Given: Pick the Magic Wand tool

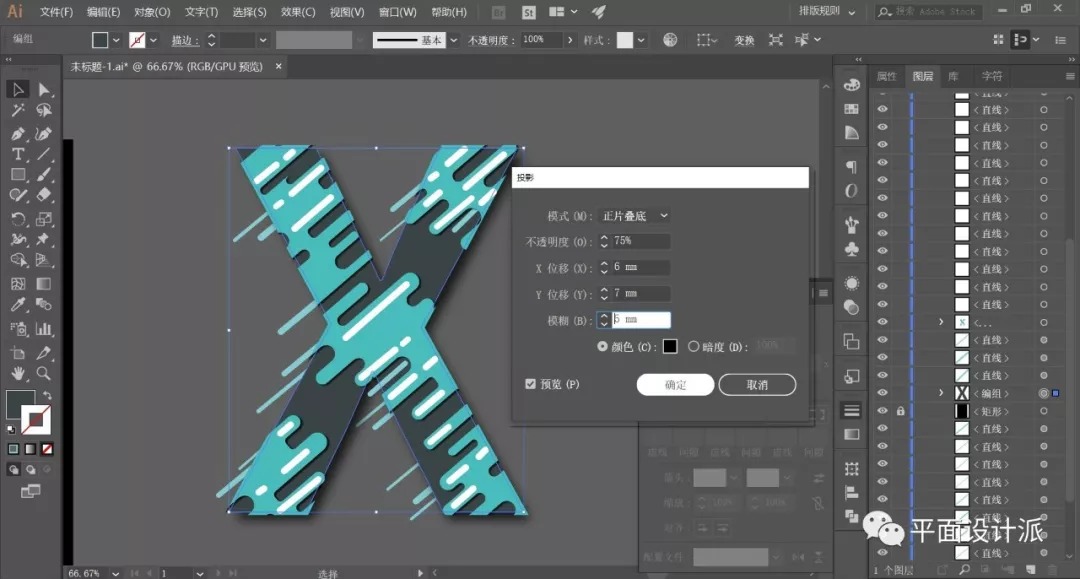Looking at the screenshot, I should (18, 110).
